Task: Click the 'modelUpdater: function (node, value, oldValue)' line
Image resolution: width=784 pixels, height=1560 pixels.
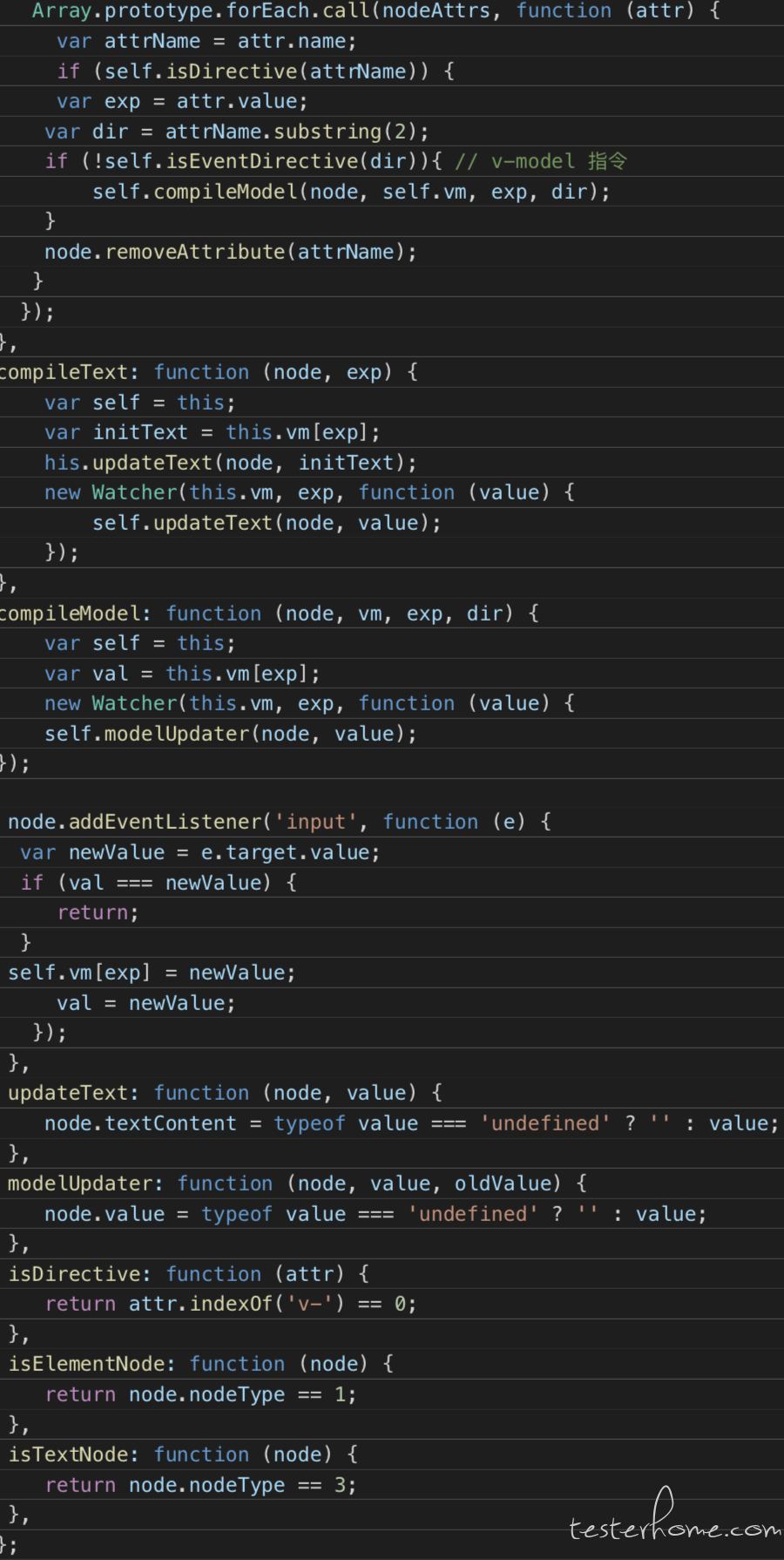Action: coord(298,1184)
